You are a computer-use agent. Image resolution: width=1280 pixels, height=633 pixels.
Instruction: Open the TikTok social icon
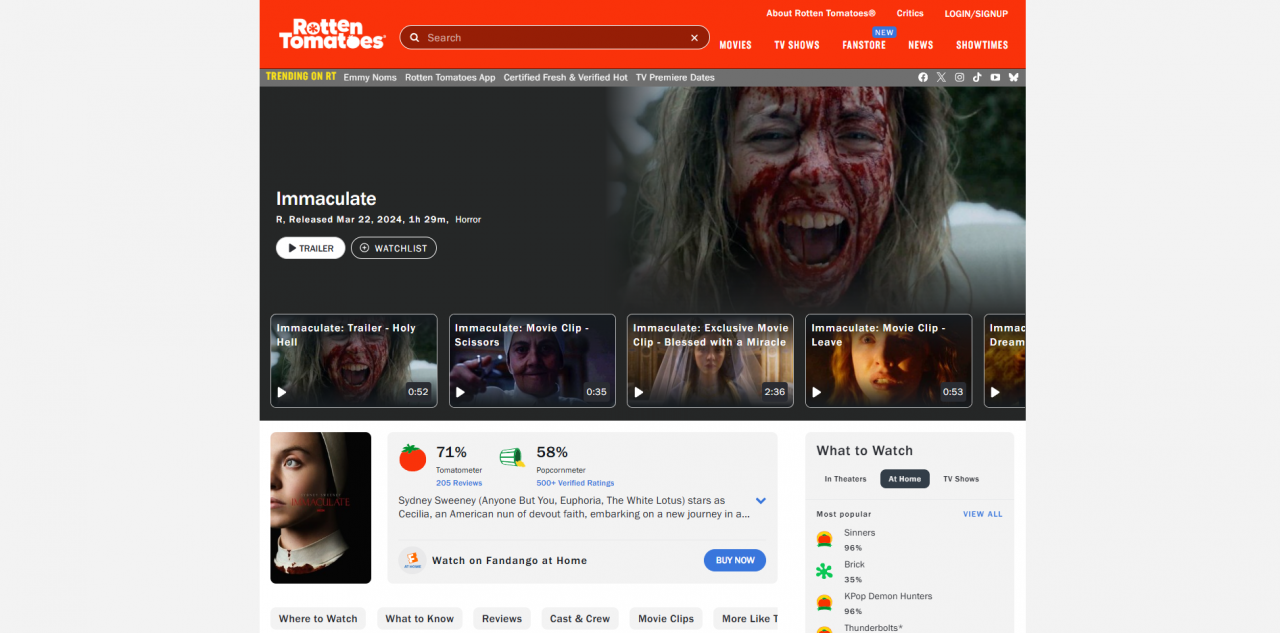977,77
